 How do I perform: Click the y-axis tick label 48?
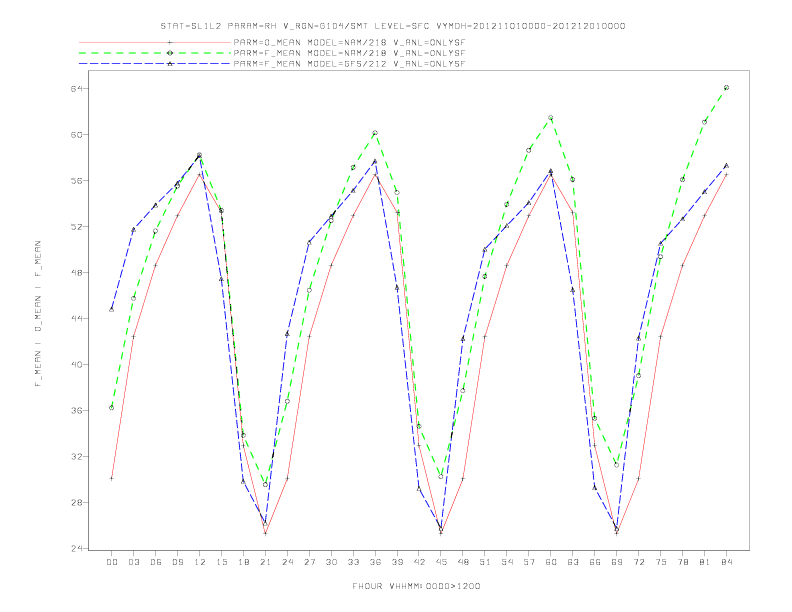pos(77,273)
